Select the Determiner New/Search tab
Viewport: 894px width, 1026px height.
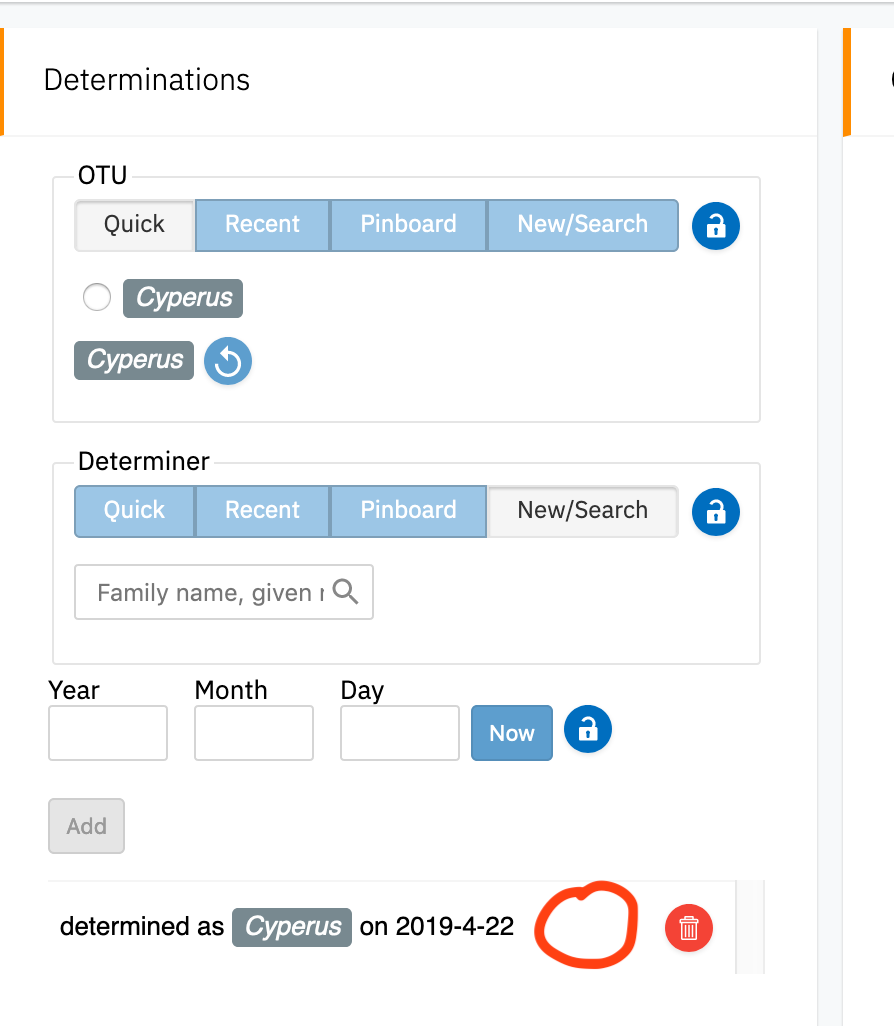583,511
